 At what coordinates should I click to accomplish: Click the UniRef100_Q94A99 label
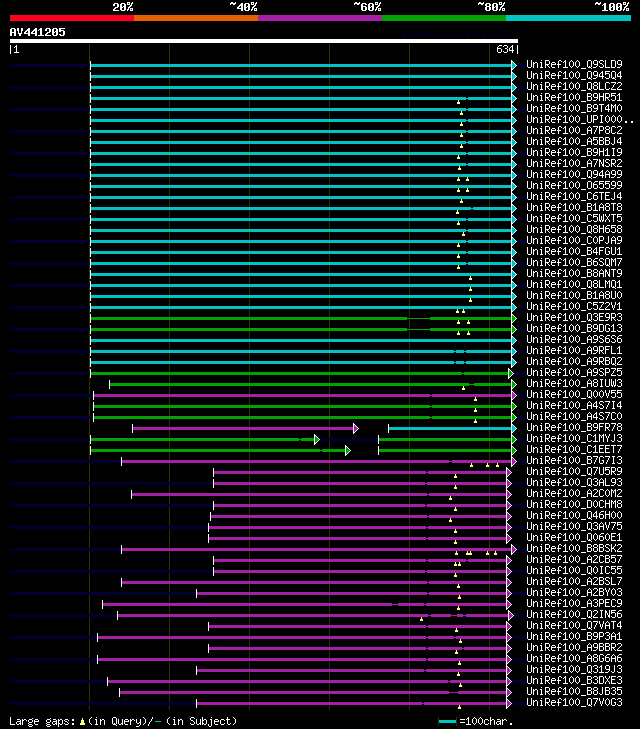click(574, 174)
